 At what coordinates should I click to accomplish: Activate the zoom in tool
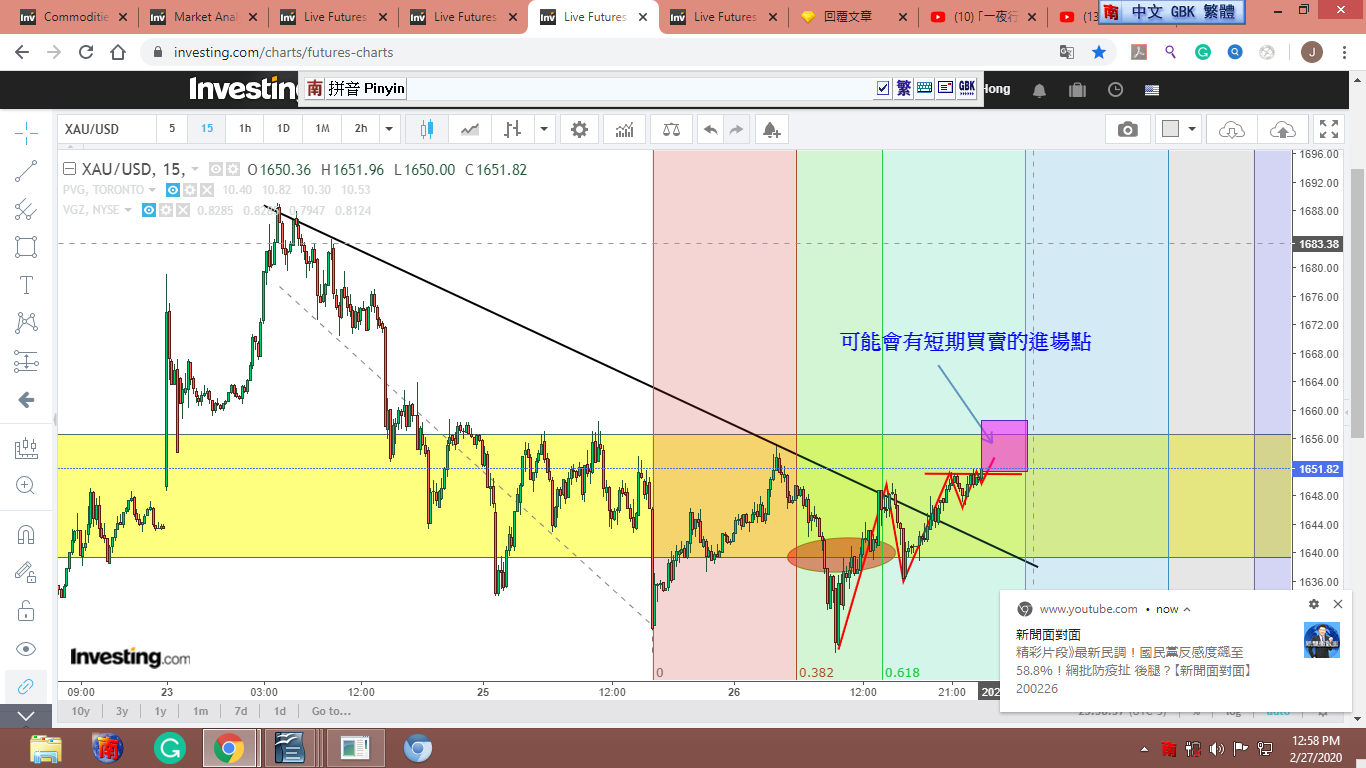(x=26, y=486)
